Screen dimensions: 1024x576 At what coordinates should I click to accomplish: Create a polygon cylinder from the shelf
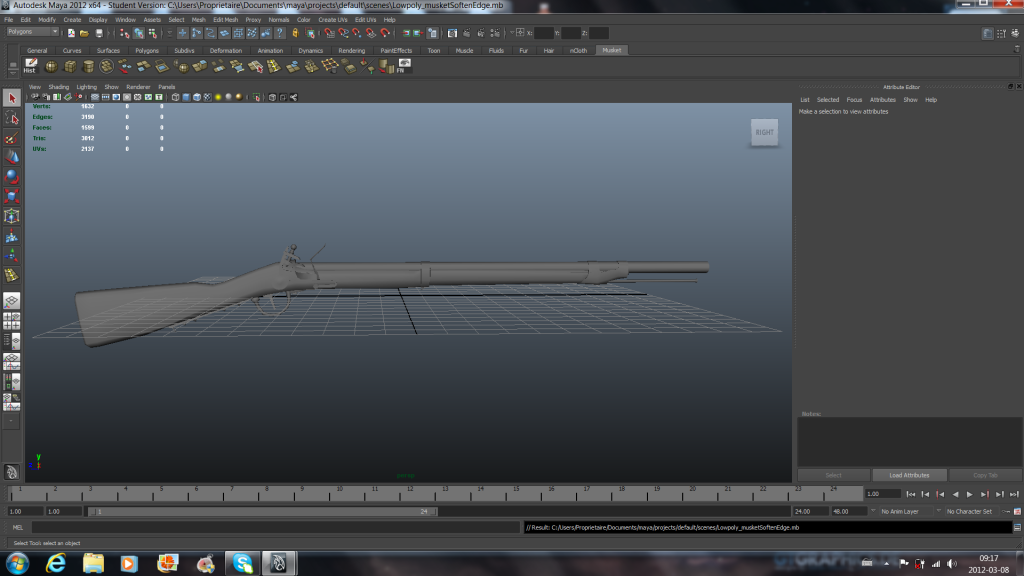(x=88, y=66)
